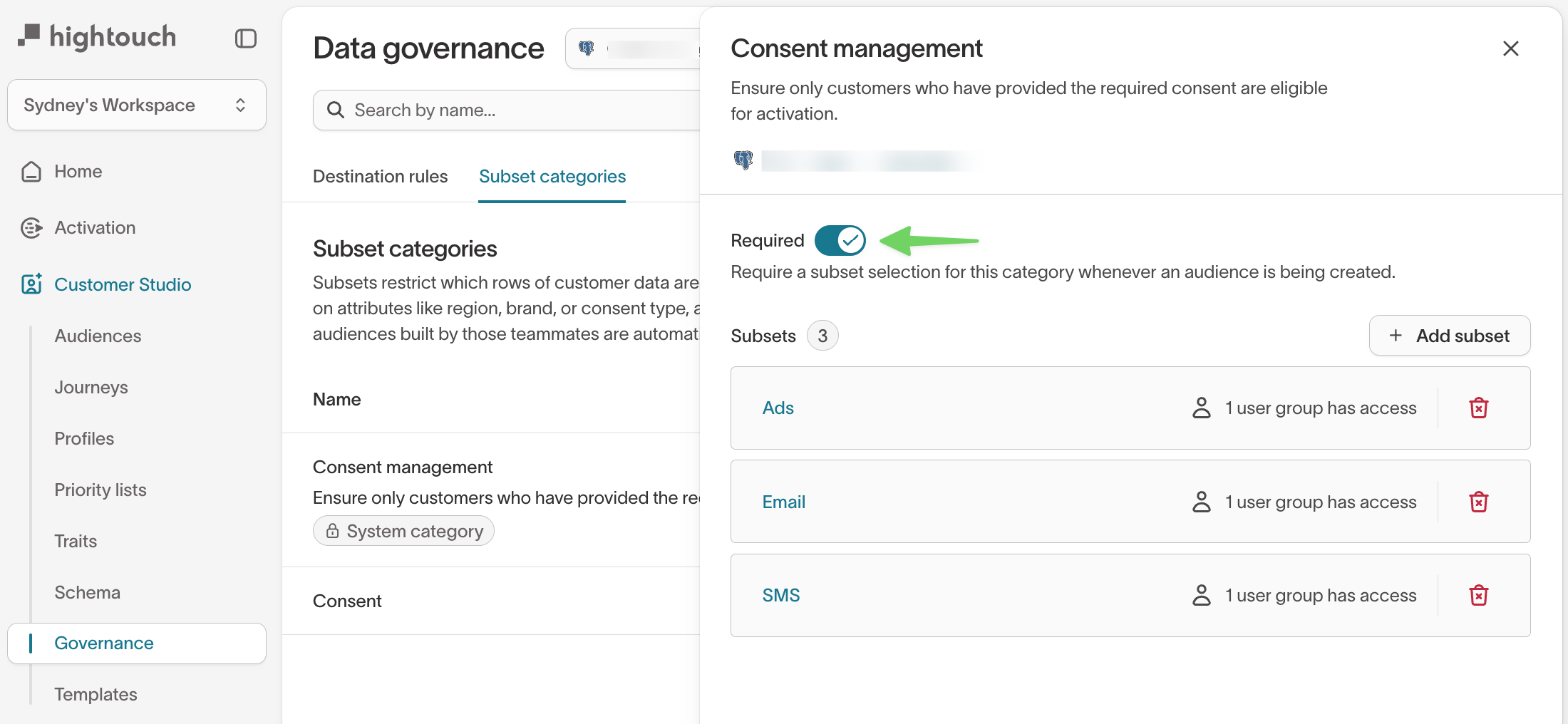Close the Consent management panel
The width and height of the screenshot is (1568, 724).
coord(1510,48)
